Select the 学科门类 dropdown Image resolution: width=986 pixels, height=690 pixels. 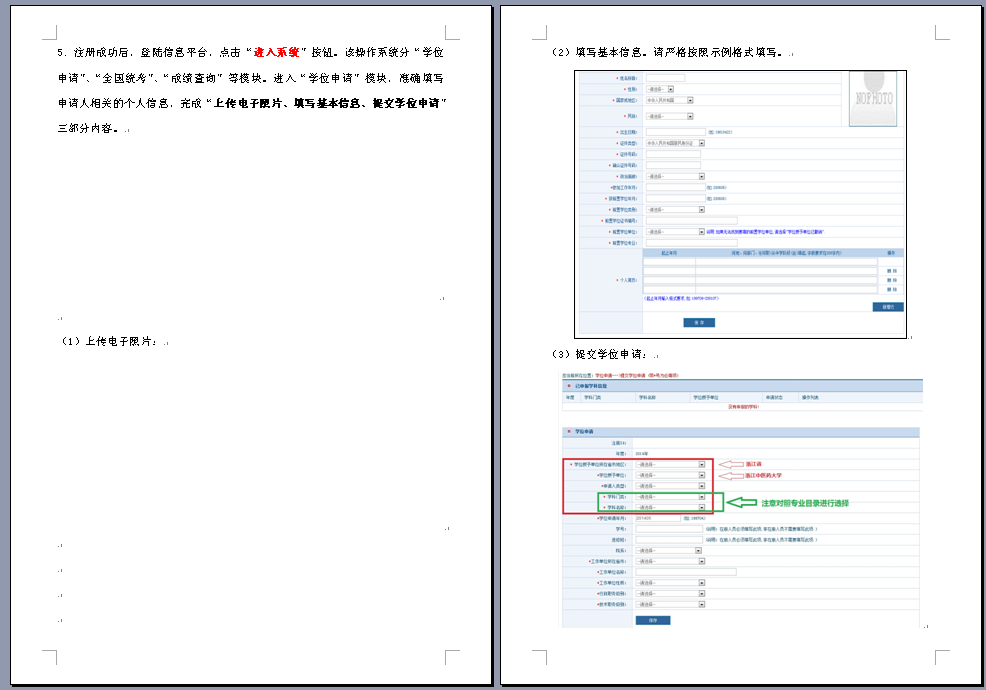coord(670,497)
